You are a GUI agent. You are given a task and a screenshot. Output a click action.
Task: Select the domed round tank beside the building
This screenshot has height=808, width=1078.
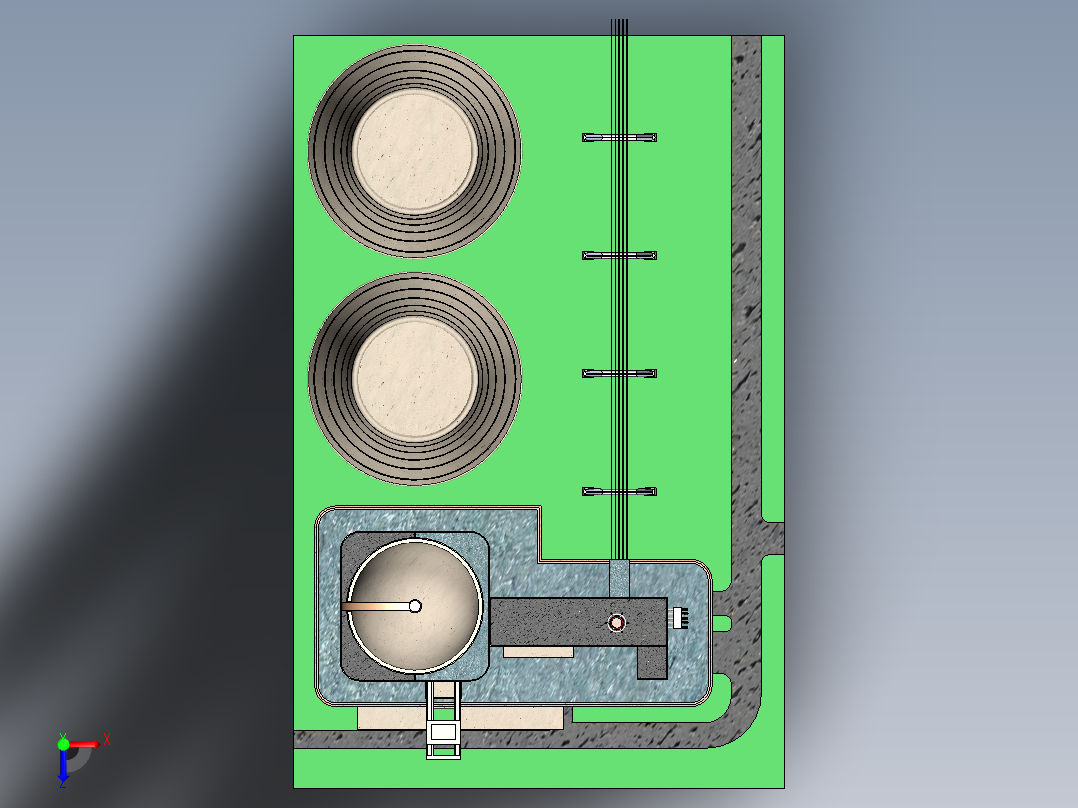(415, 606)
